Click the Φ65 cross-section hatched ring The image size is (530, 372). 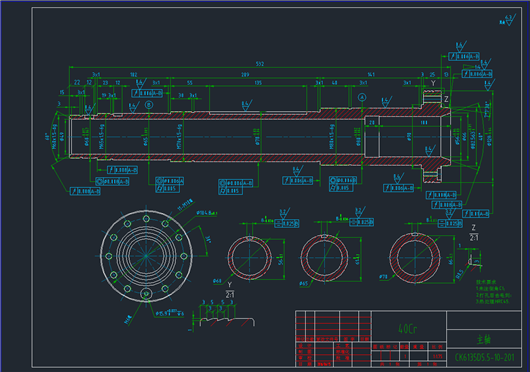(x=324, y=258)
